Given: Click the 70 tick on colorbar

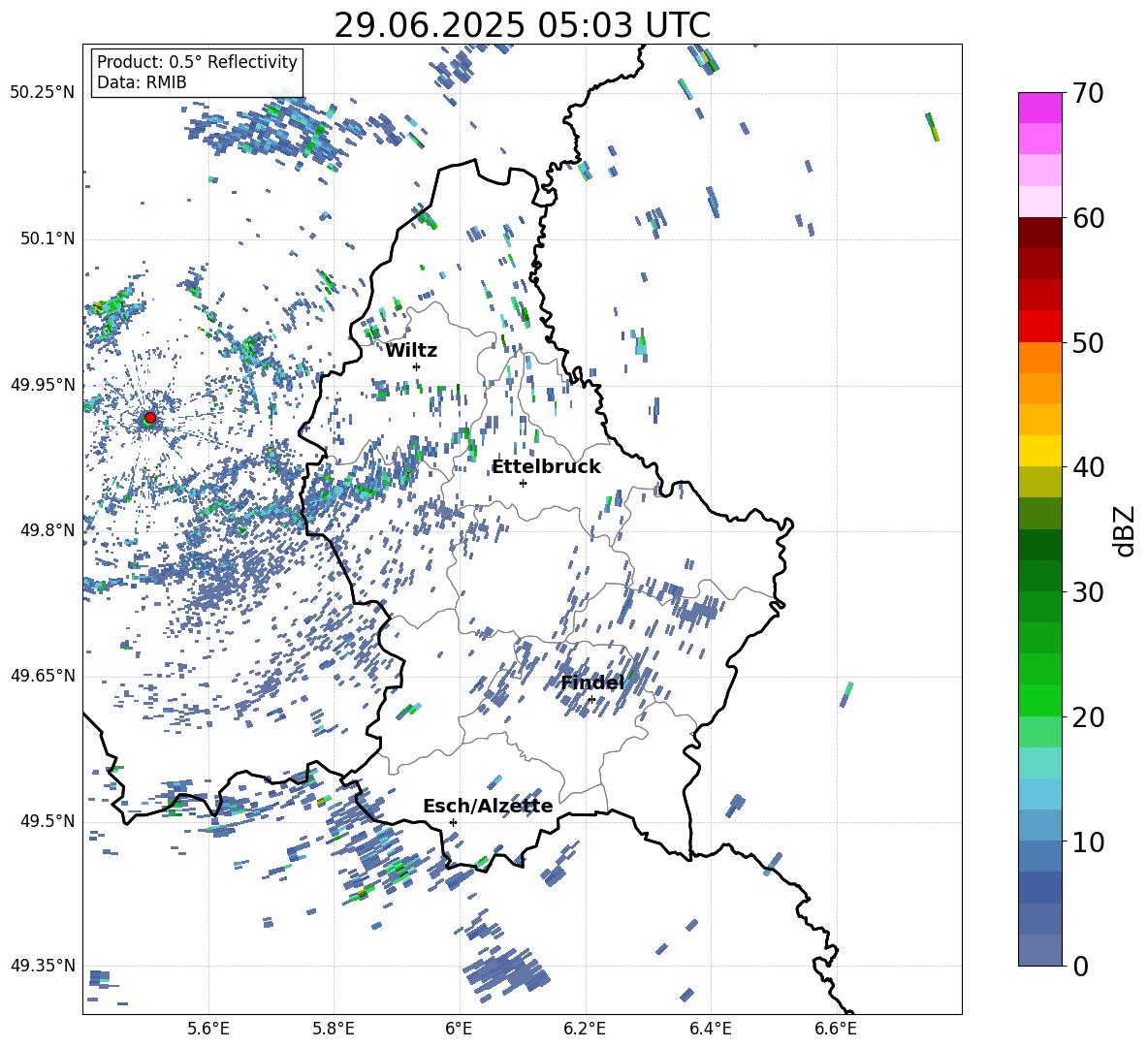Looking at the screenshot, I should click(x=1088, y=93).
